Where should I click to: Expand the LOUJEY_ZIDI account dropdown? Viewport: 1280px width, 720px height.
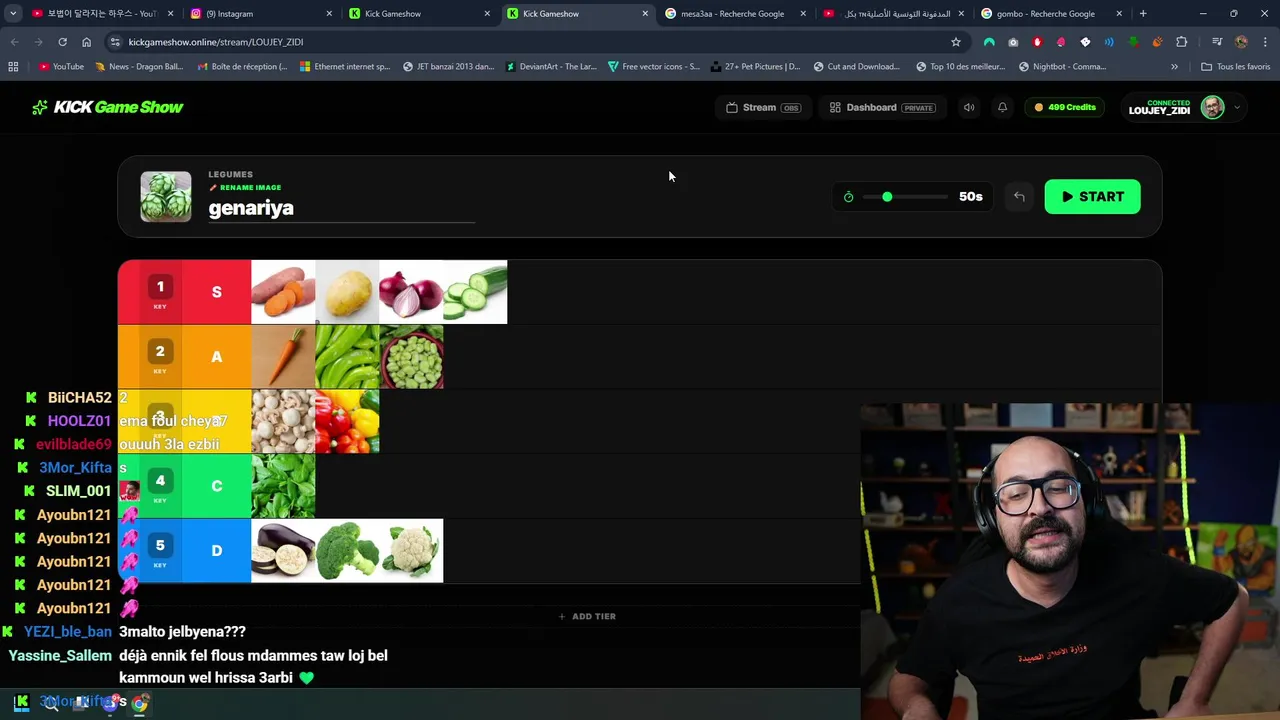[1237, 107]
